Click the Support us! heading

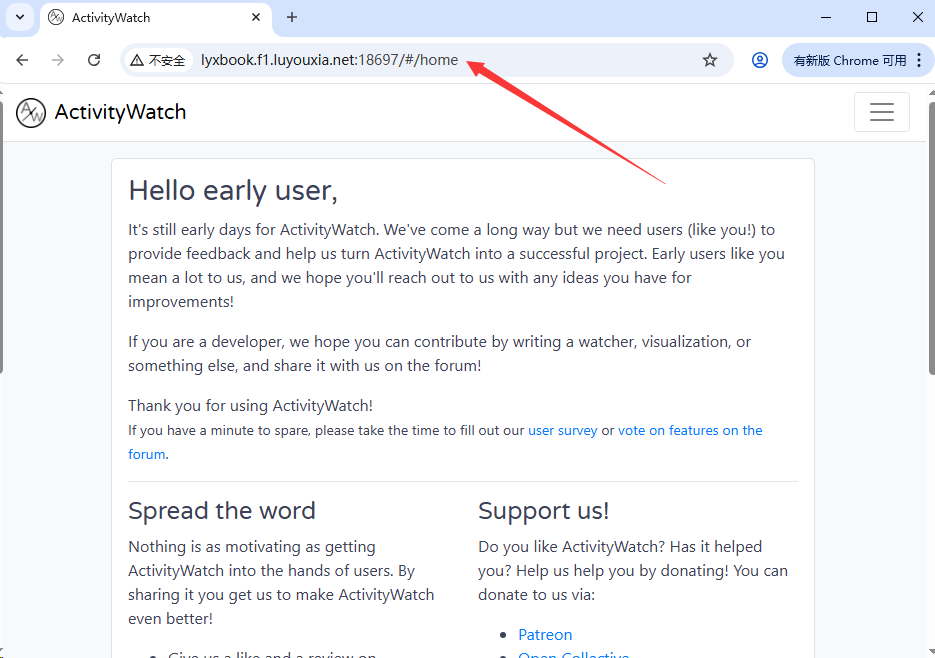pyautogui.click(x=543, y=511)
